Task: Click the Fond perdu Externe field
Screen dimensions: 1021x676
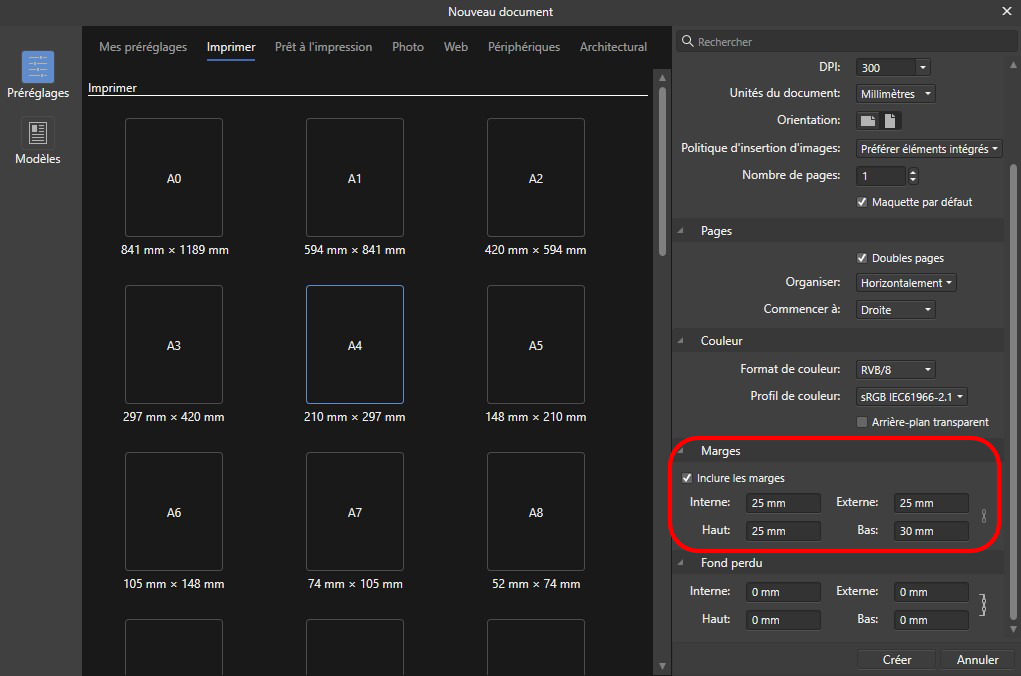Action: point(931,592)
